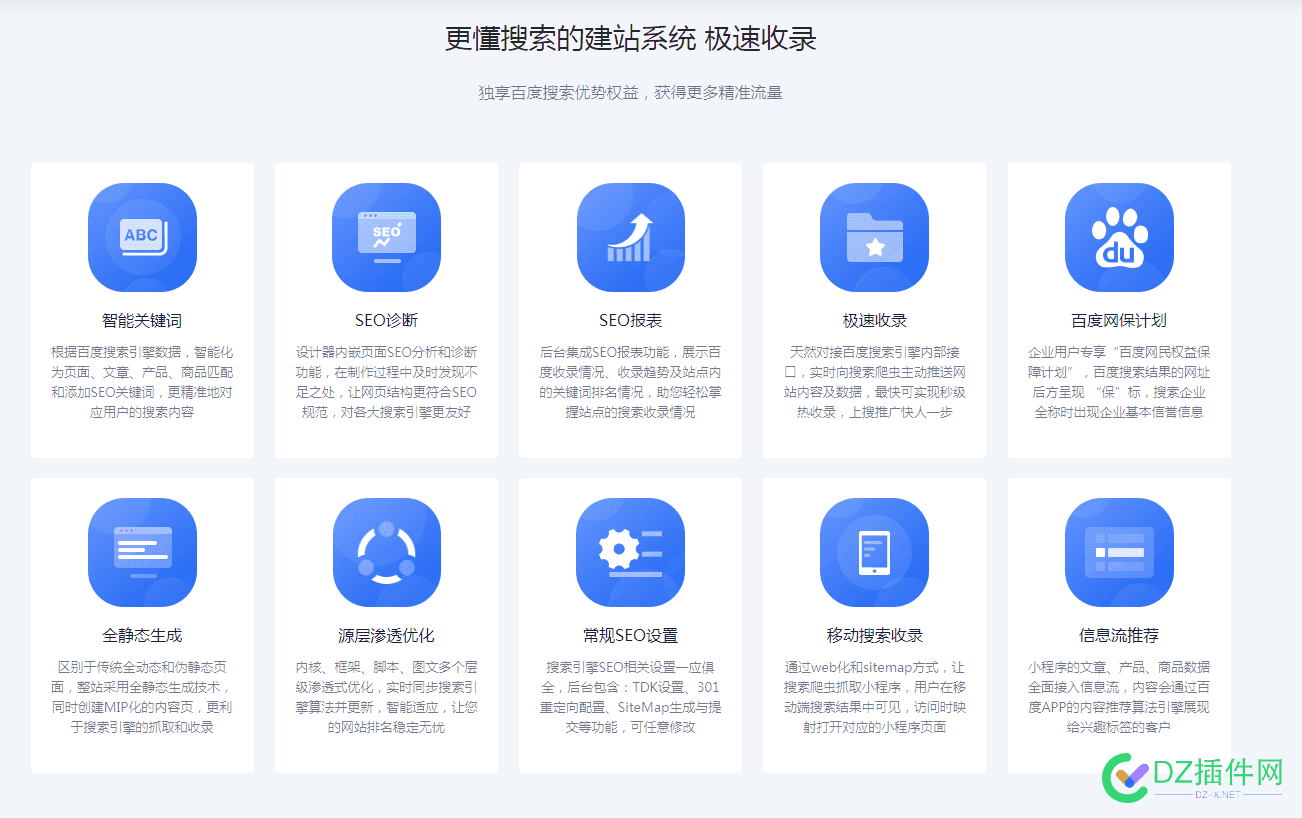Click the rising chart icon for SEO报表
This screenshot has height=818, width=1302.
630,237
